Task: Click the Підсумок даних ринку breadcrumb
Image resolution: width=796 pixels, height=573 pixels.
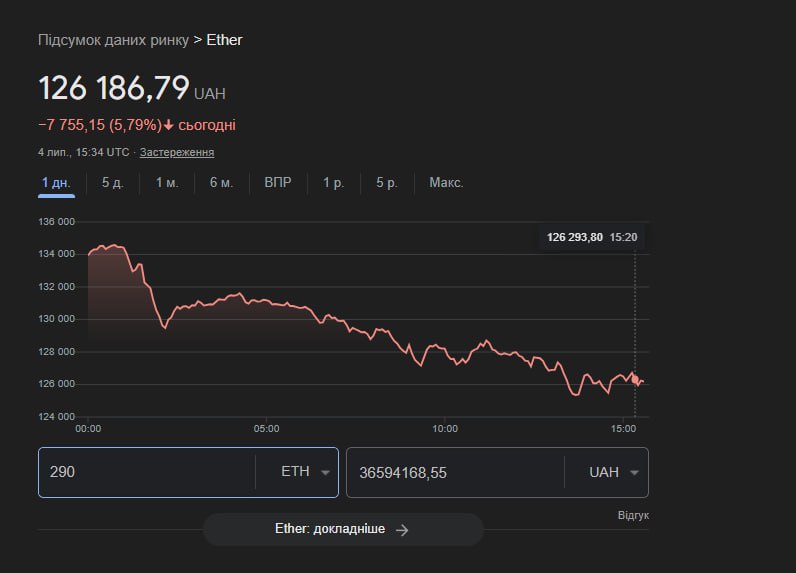Action: (113, 40)
